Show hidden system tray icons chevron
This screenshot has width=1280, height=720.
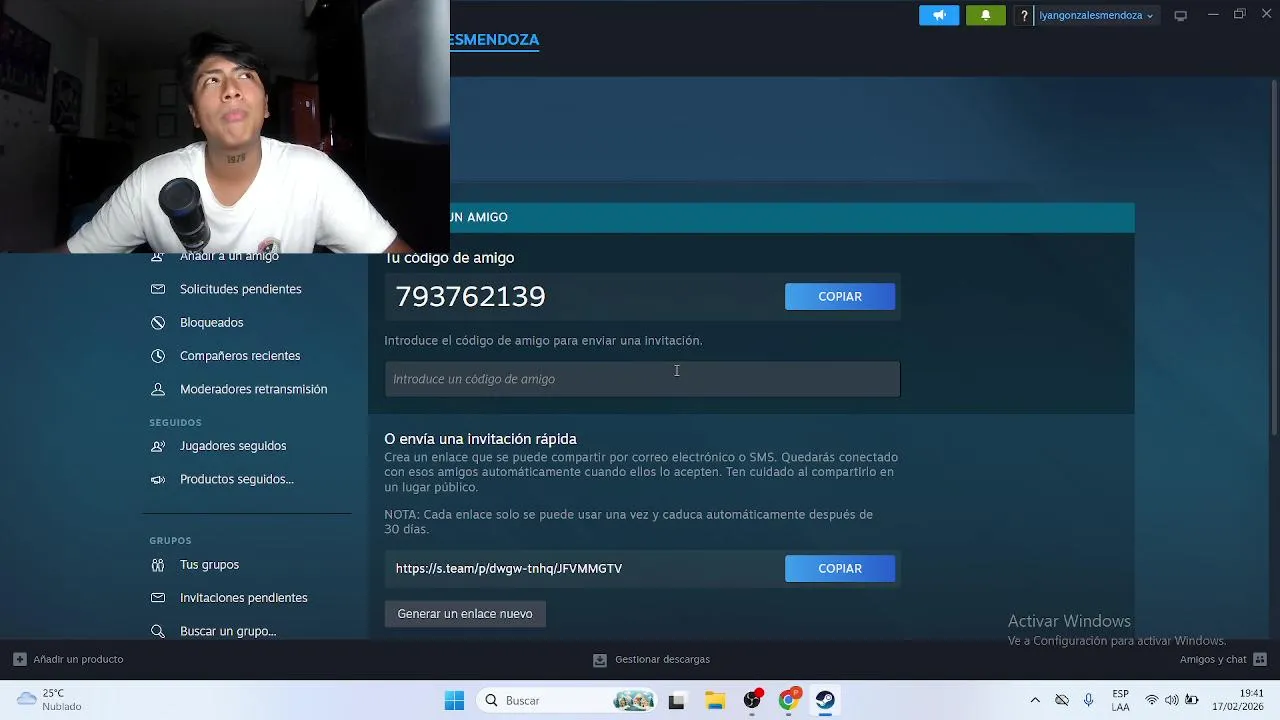1035,700
